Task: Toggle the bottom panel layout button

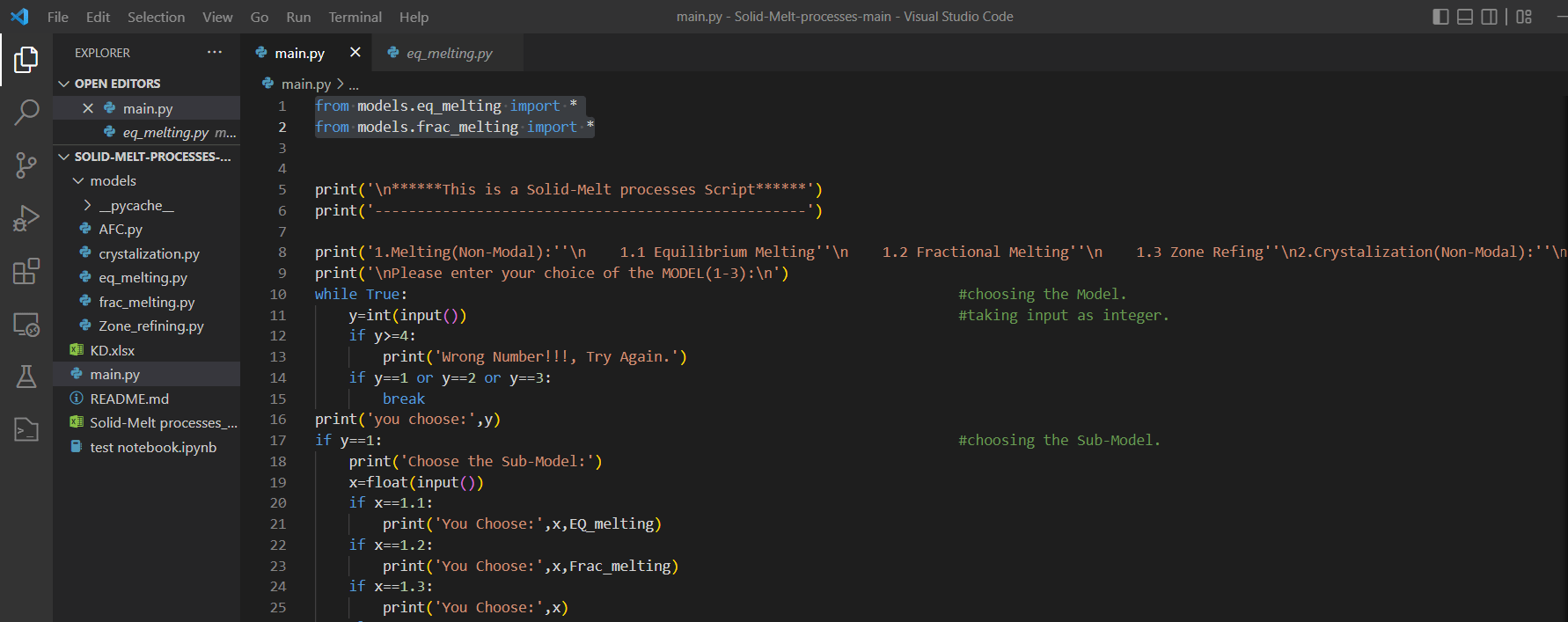Action: tap(1465, 17)
